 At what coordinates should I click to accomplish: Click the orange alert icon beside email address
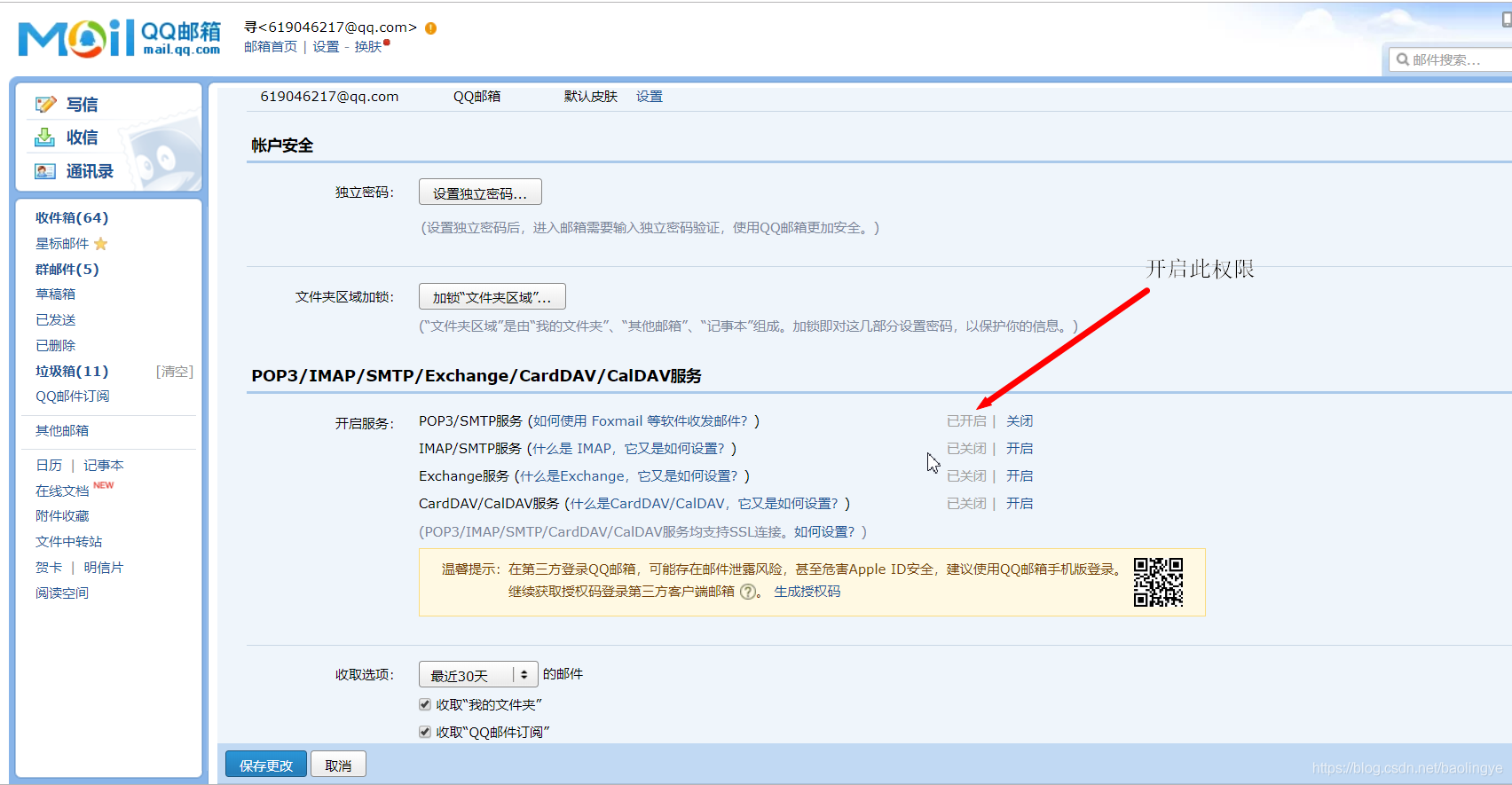[x=431, y=28]
